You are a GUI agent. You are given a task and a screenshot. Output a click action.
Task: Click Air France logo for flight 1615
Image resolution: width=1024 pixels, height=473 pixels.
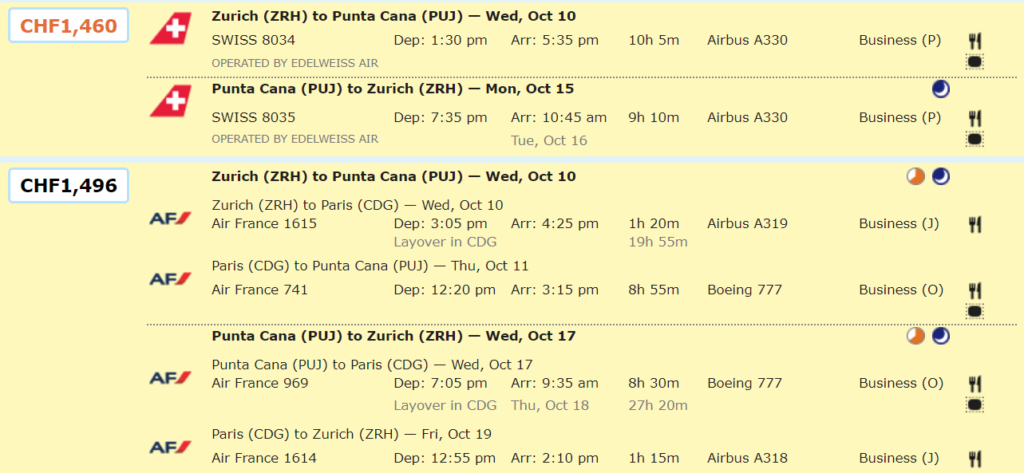[x=170, y=218]
